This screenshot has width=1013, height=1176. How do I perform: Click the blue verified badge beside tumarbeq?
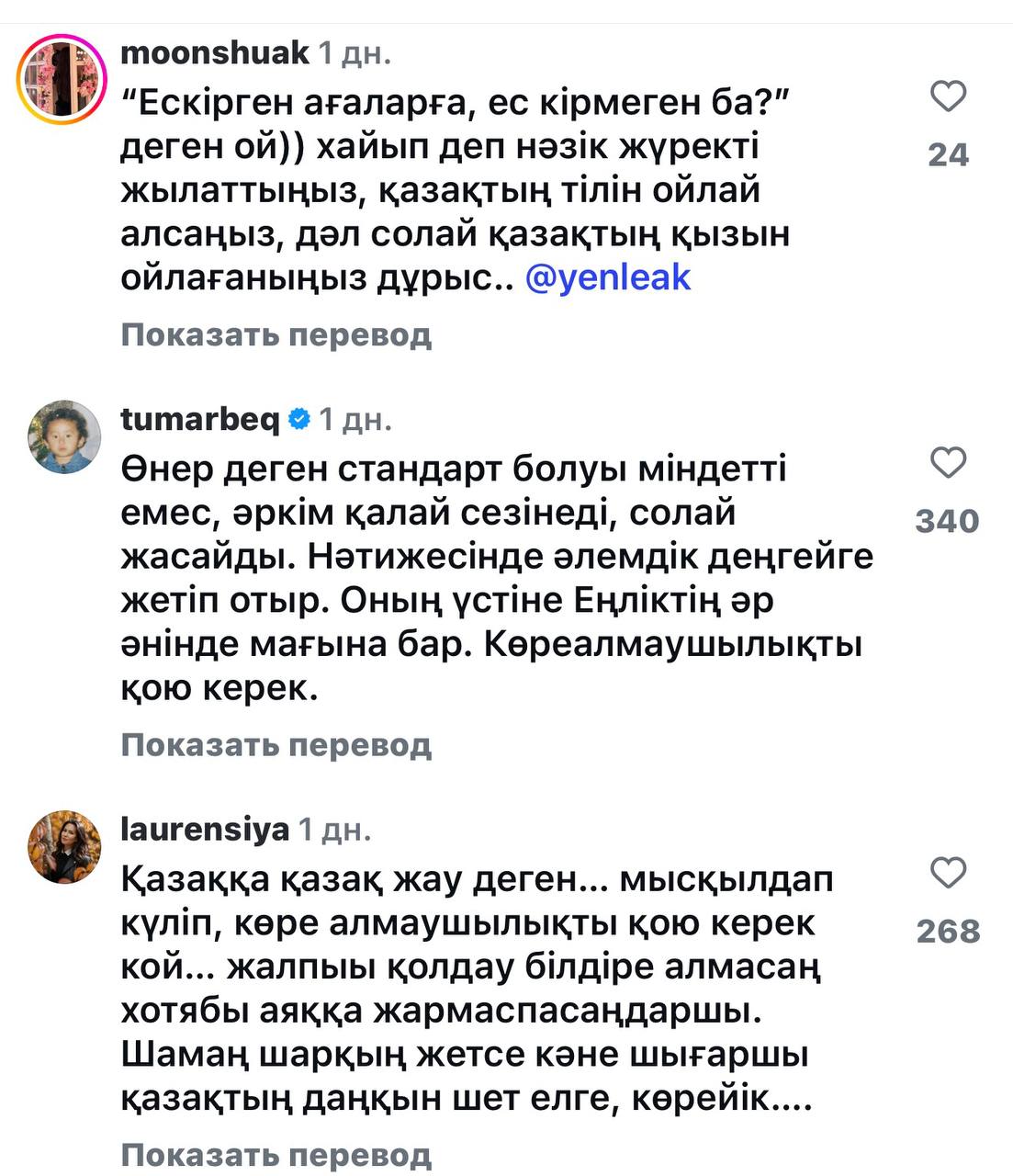coord(298,420)
